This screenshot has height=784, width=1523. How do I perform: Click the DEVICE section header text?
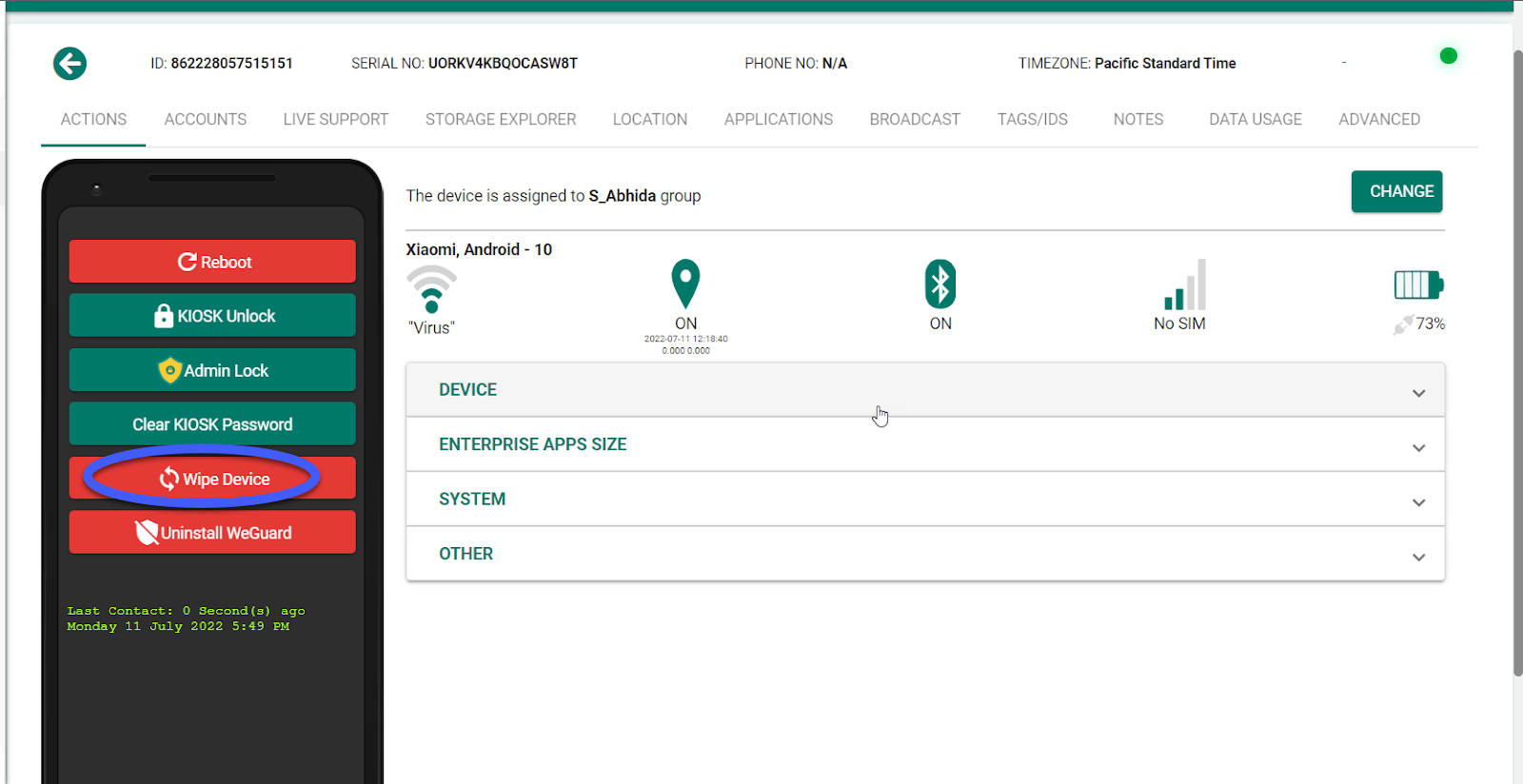click(467, 389)
